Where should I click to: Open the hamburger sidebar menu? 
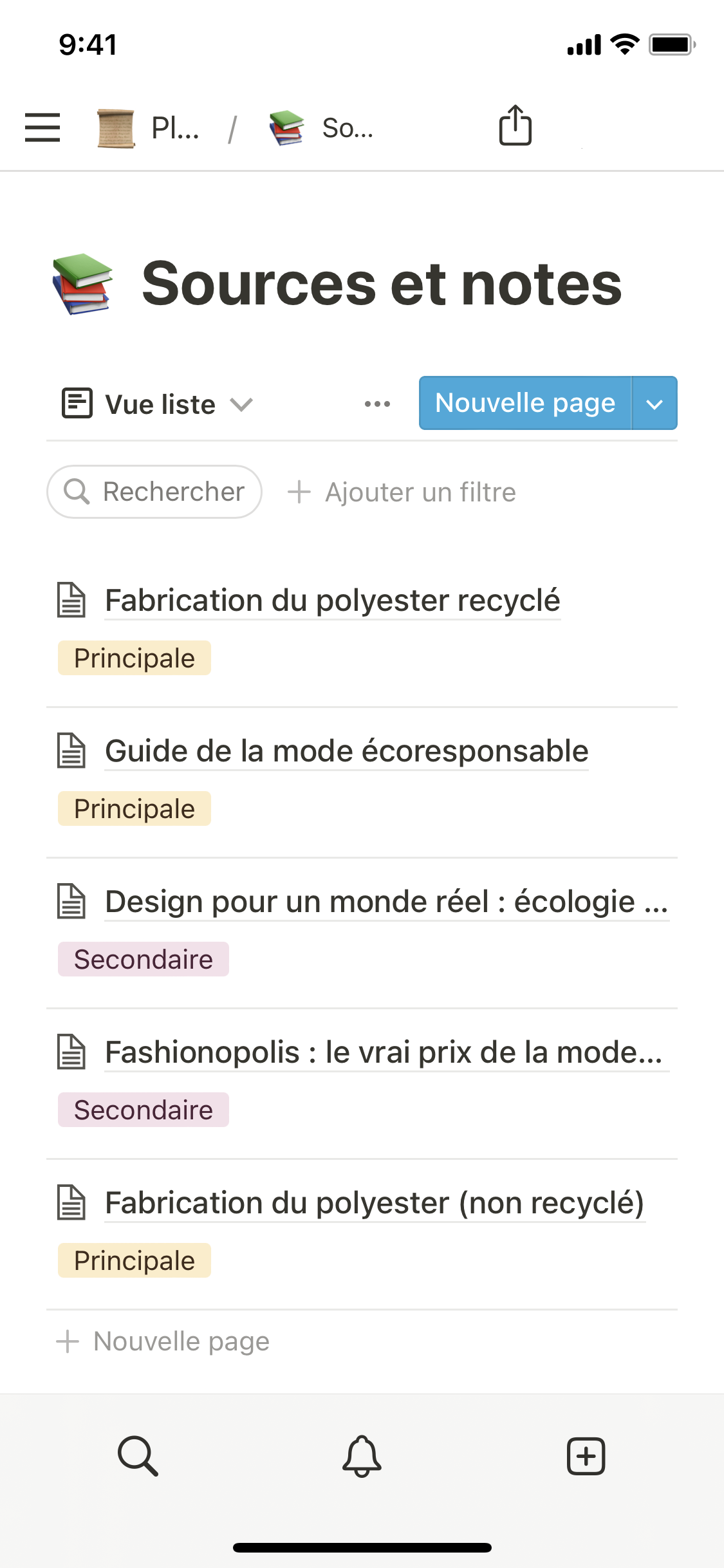pyautogui.click(x=42, y=127)
